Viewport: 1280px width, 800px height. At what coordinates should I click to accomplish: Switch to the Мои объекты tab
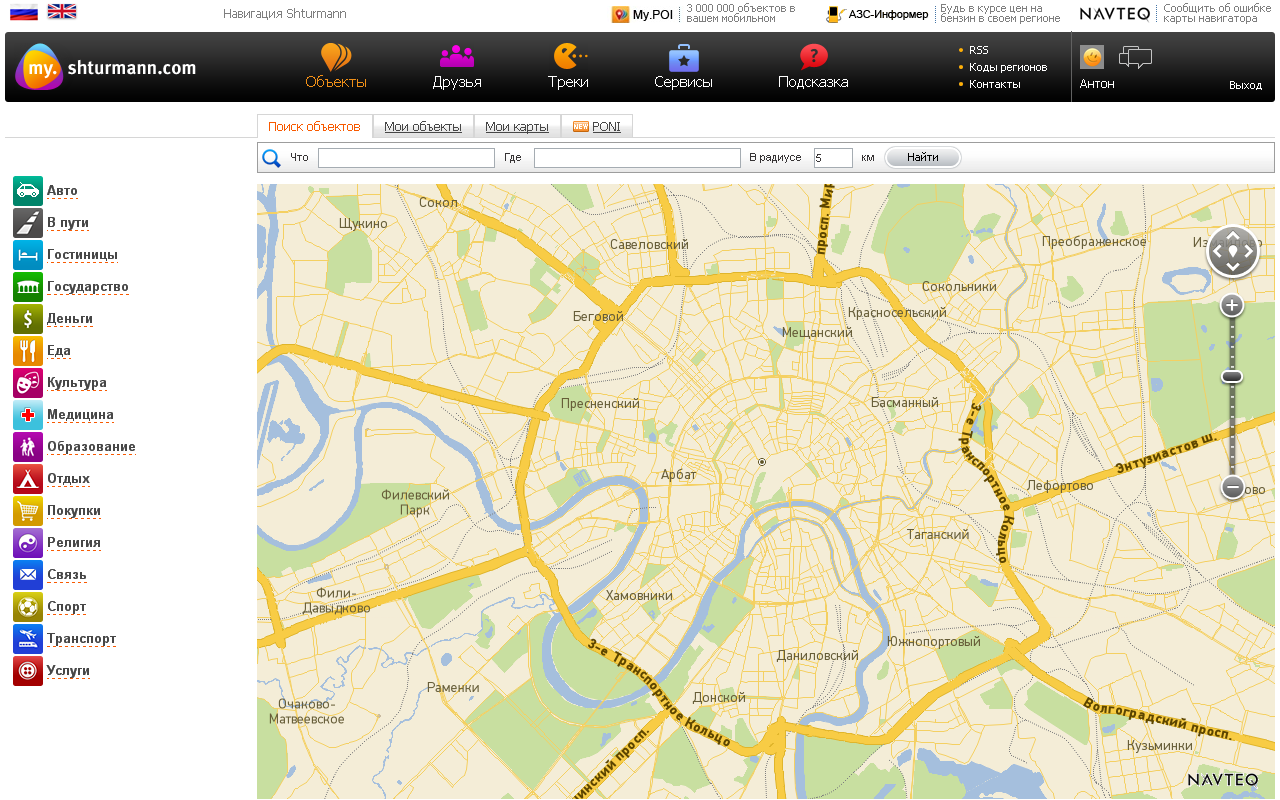423,127
